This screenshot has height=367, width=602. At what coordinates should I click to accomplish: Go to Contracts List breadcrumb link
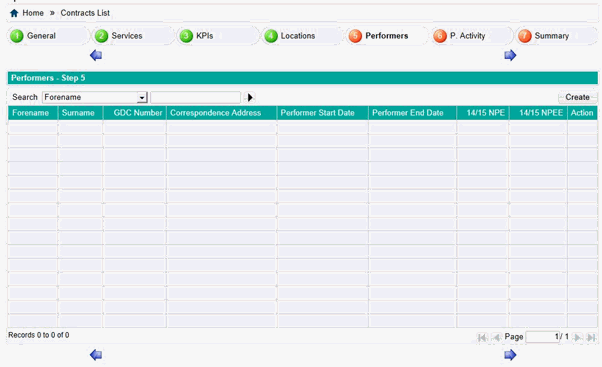[x=85, y=13]
